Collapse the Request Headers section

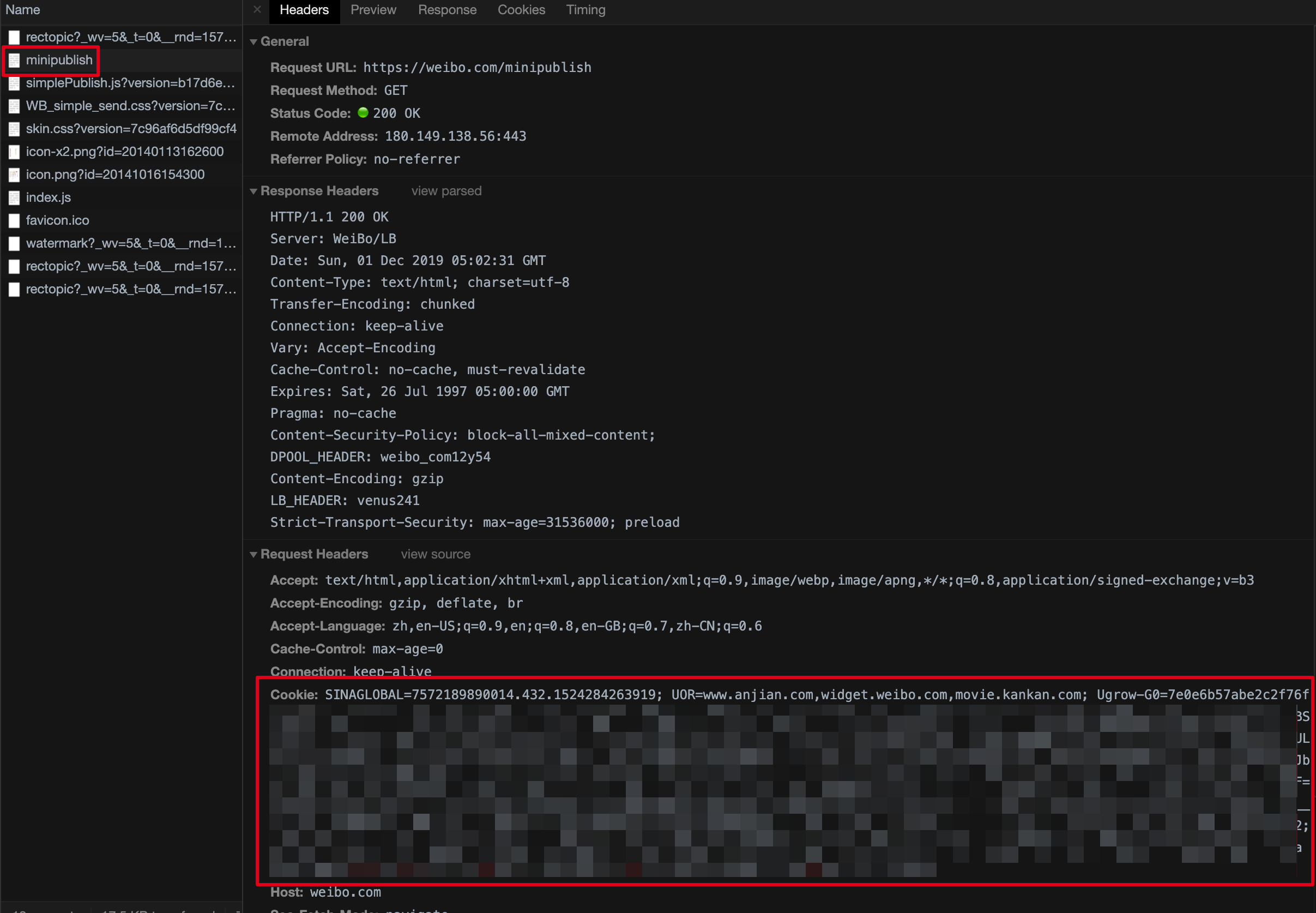253,554
